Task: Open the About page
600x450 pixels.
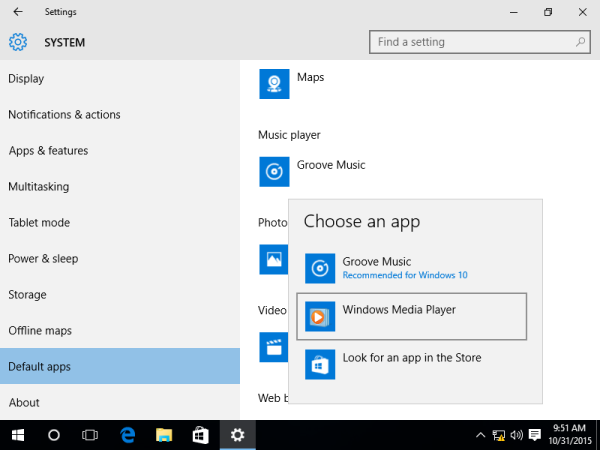Action: (120, 402)
